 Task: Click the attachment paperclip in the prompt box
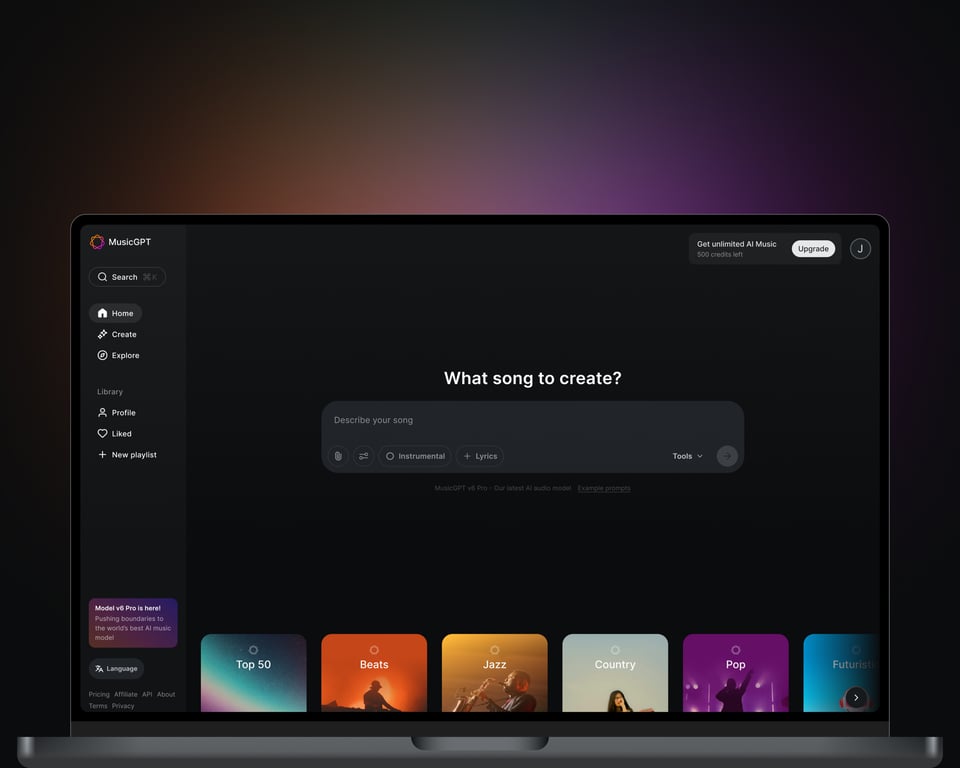(338, 455)
